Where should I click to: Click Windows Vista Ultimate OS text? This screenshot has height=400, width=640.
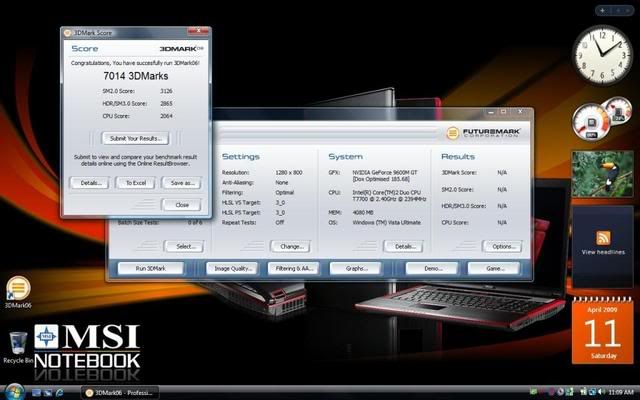click(387, 222)
